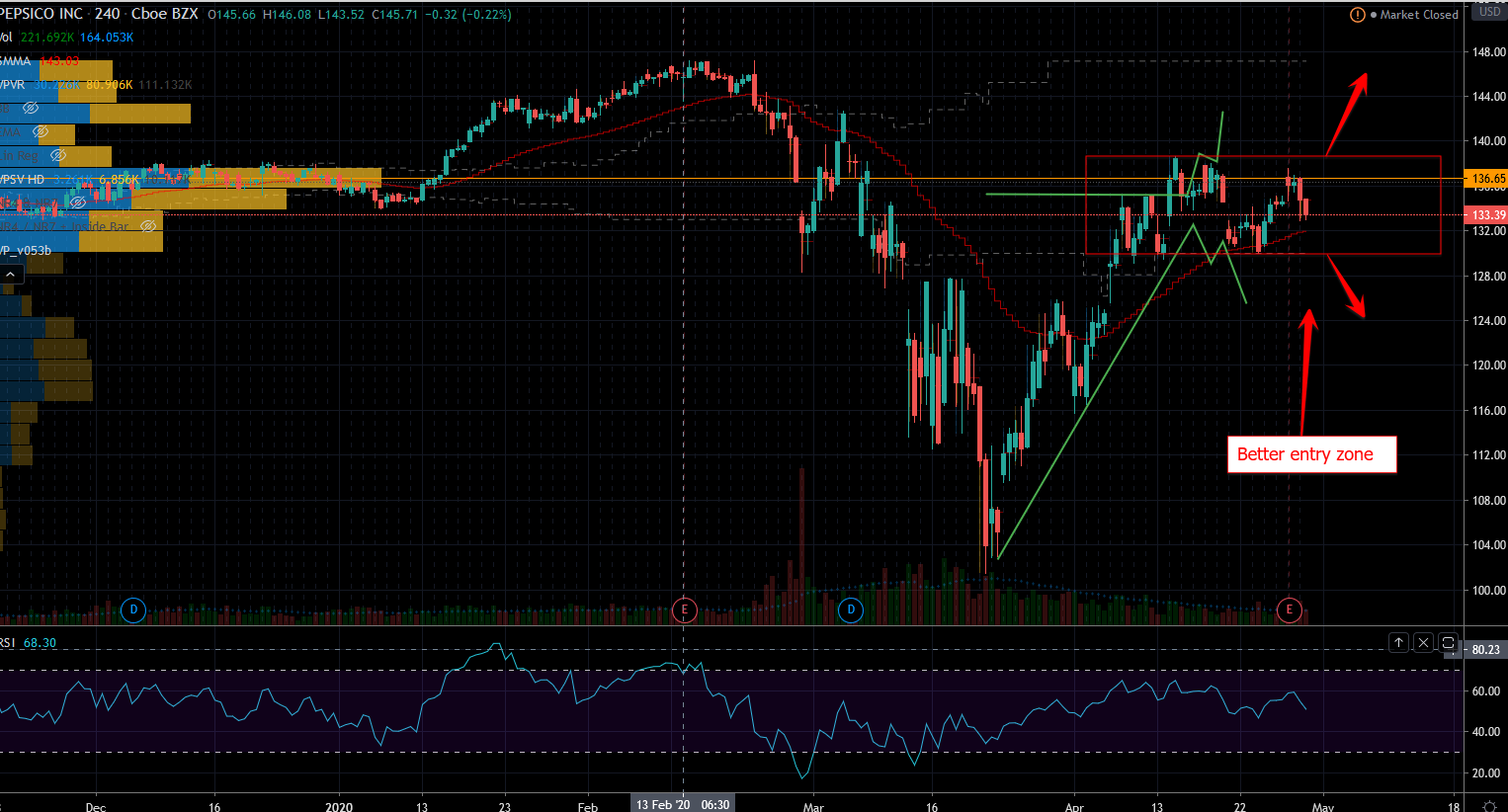Click the 2020 label on the time axis
Screen dimensions: 1508x812
(x=339, y=806)
